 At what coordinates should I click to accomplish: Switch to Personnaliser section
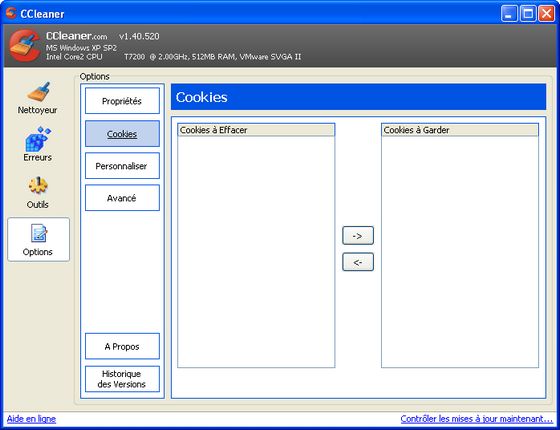click(x=122, y=166)
